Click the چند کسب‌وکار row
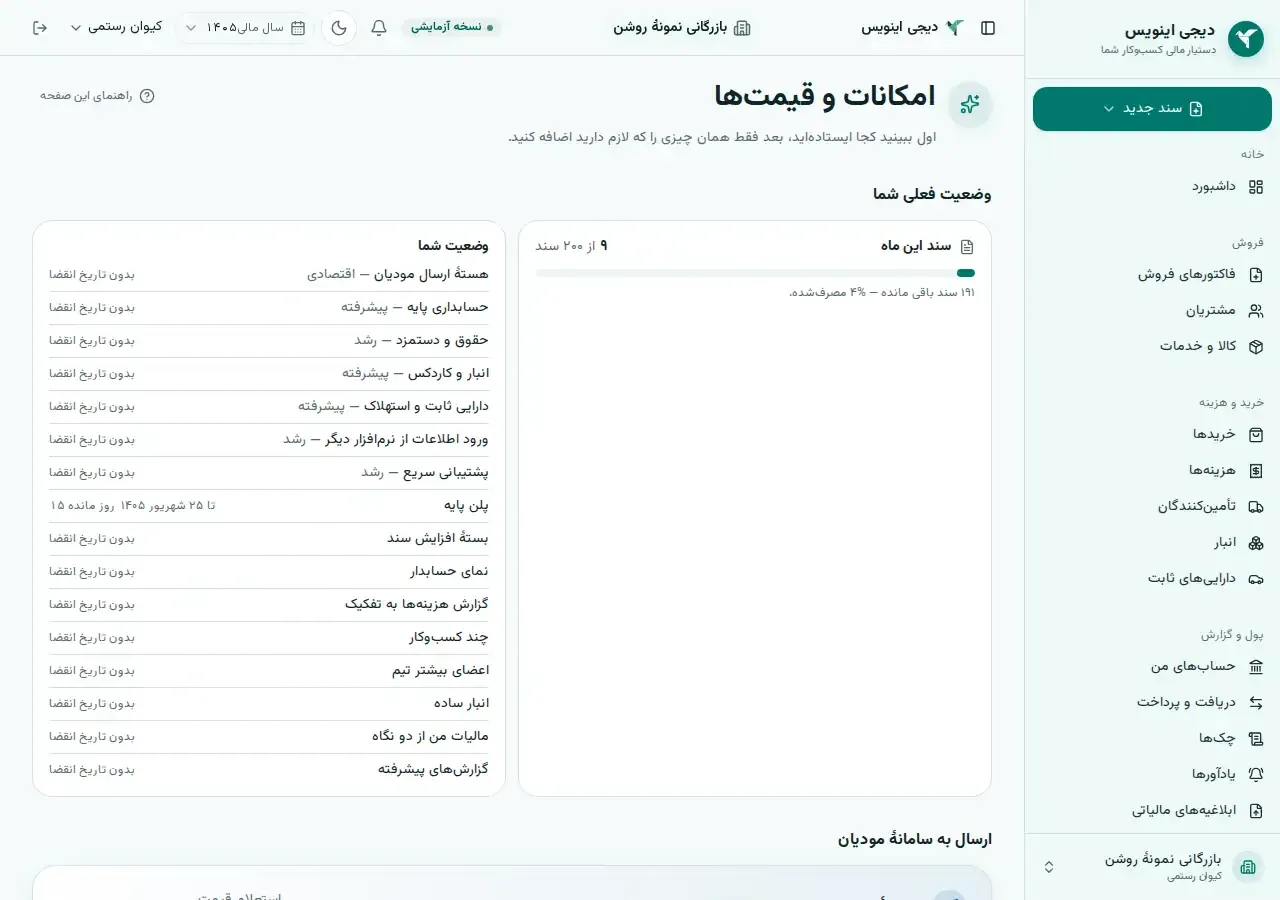 [269, 638]
